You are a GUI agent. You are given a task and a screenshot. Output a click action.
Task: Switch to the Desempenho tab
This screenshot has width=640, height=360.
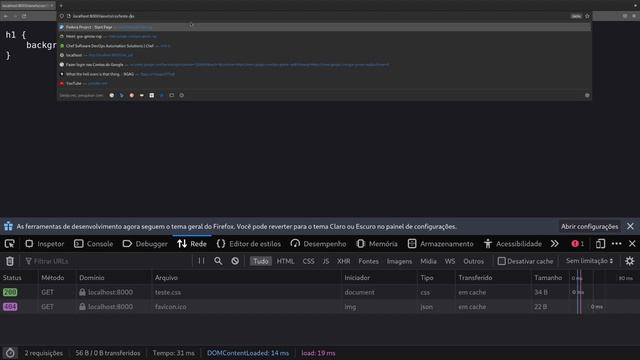[318, 244]
